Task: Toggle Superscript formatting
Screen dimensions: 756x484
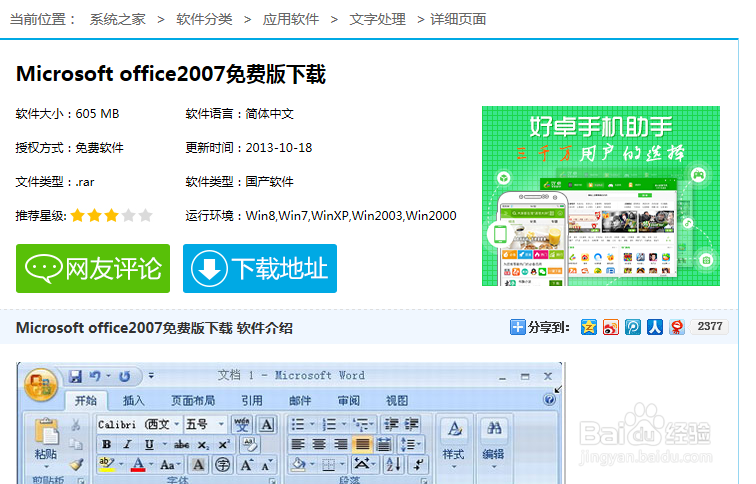Action: click(x=224, y=444)
